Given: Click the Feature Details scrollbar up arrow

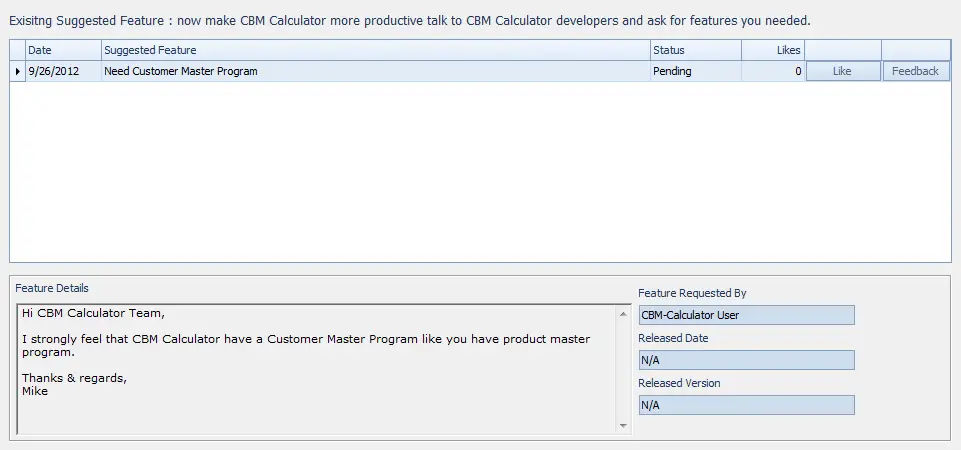Looking at the screenshot, I should [x=623, y=314].
